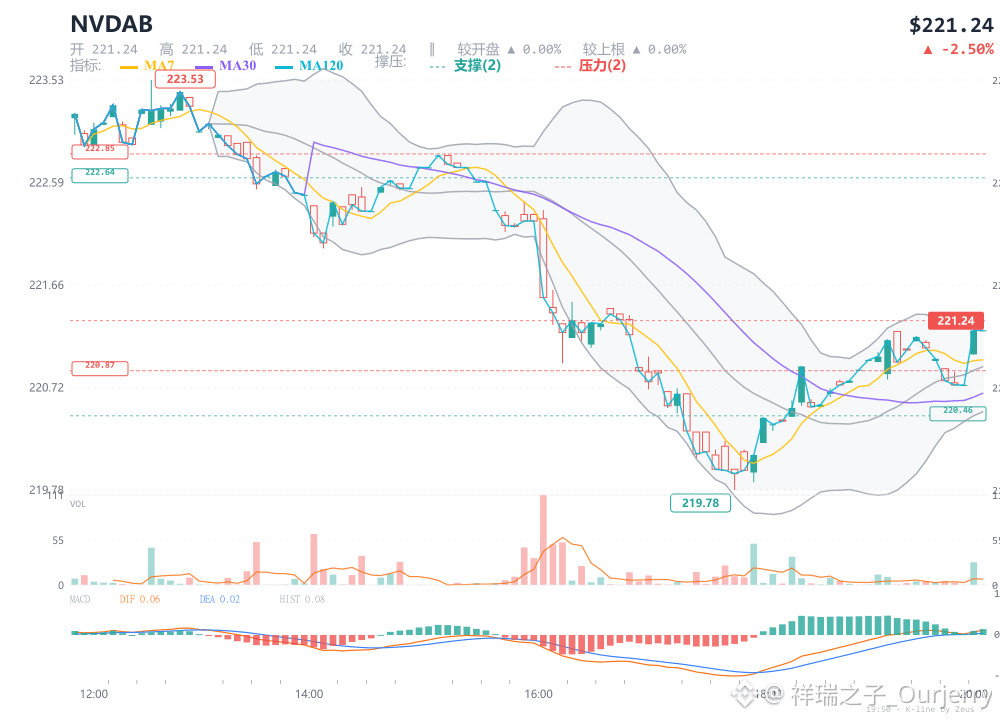1000x720 pixels.
Task: Click the 较开盘 0.00% text
Action: point(510,49)
